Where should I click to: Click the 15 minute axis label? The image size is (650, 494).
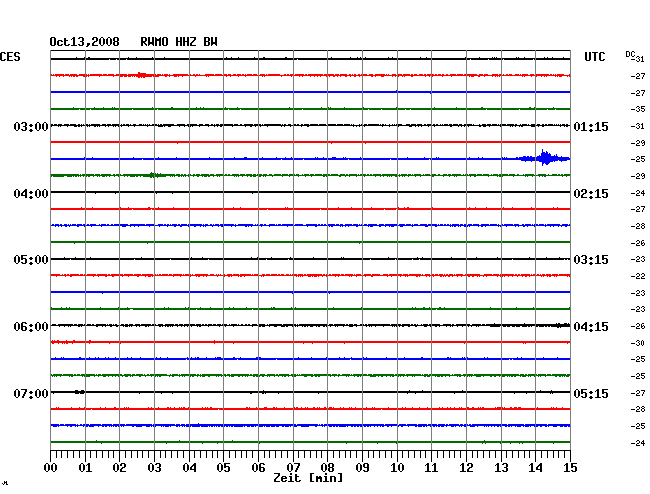coord(570,467)
